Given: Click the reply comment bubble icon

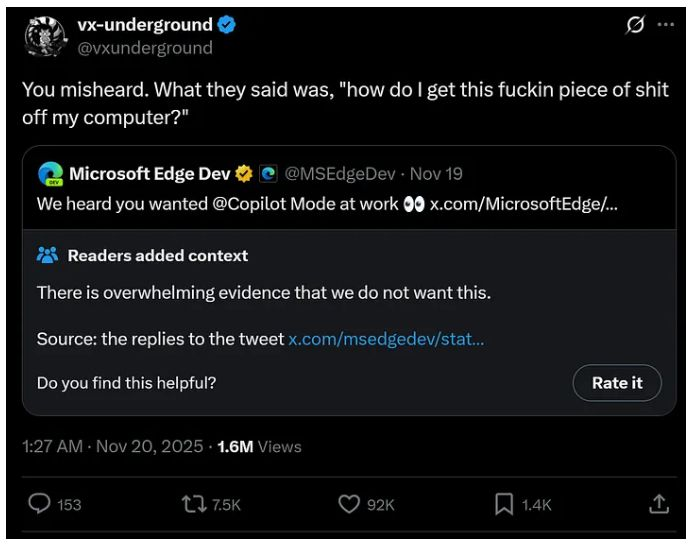Looking at the screenshot, I should click(x=39, y=505).
